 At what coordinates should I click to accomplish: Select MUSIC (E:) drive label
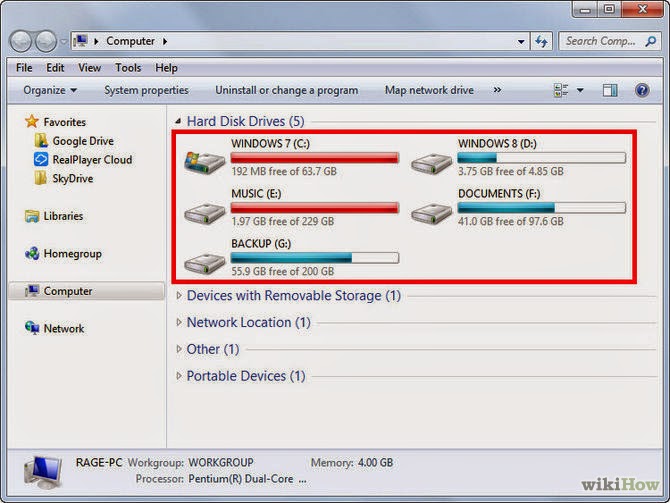(x=256, y=194)
